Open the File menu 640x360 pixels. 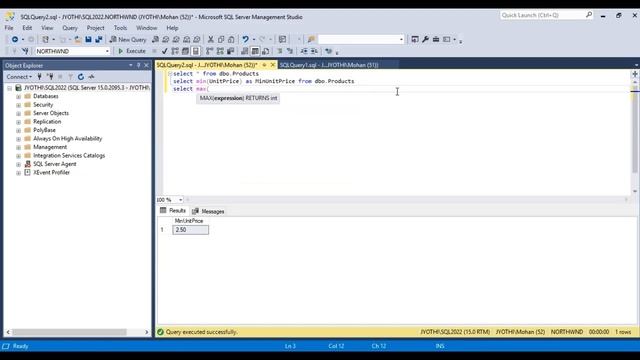[9, 28]
